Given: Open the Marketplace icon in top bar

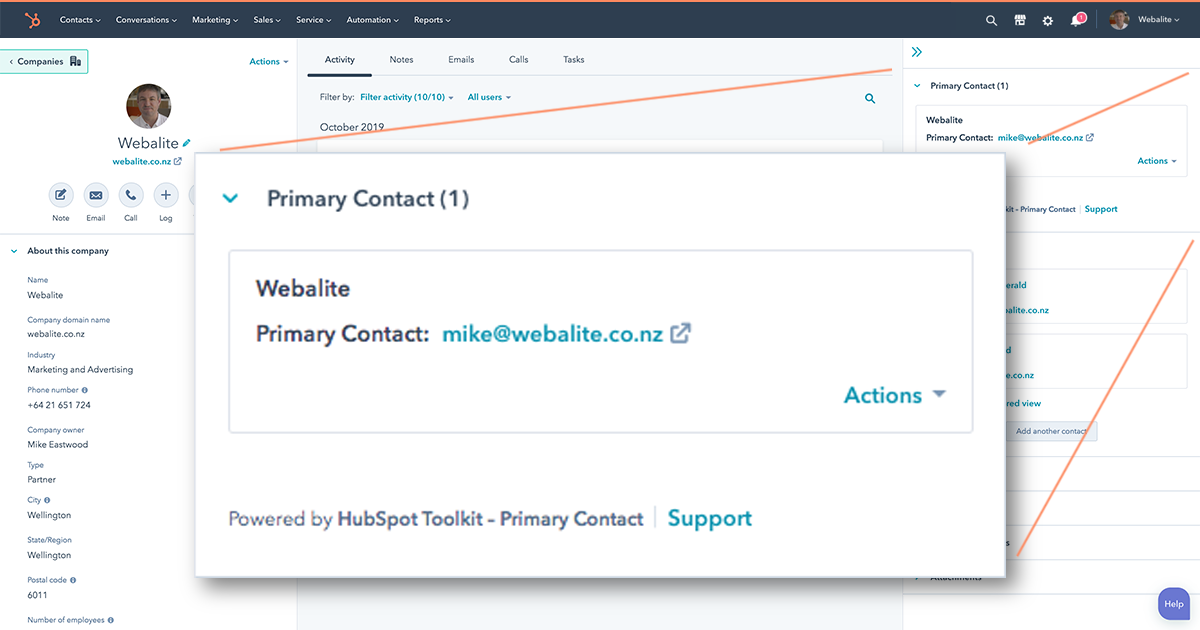Looking at the screenshot, I should [x=1020, y=20].
